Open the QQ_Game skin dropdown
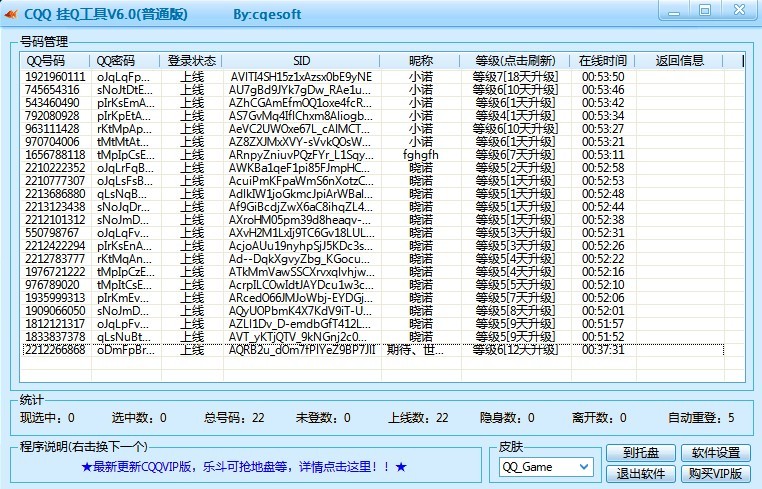 [x=546, y=467]
